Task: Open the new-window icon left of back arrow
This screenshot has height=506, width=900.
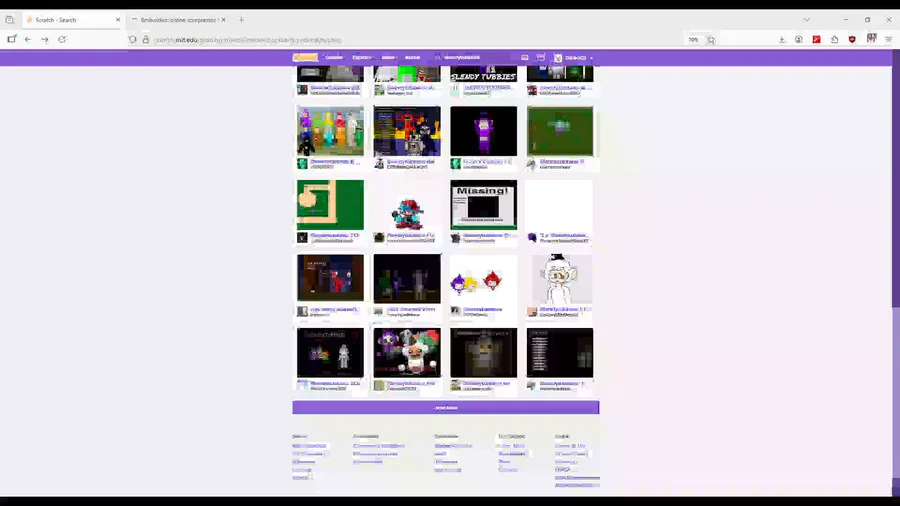Action: click(x=11, y=40)
